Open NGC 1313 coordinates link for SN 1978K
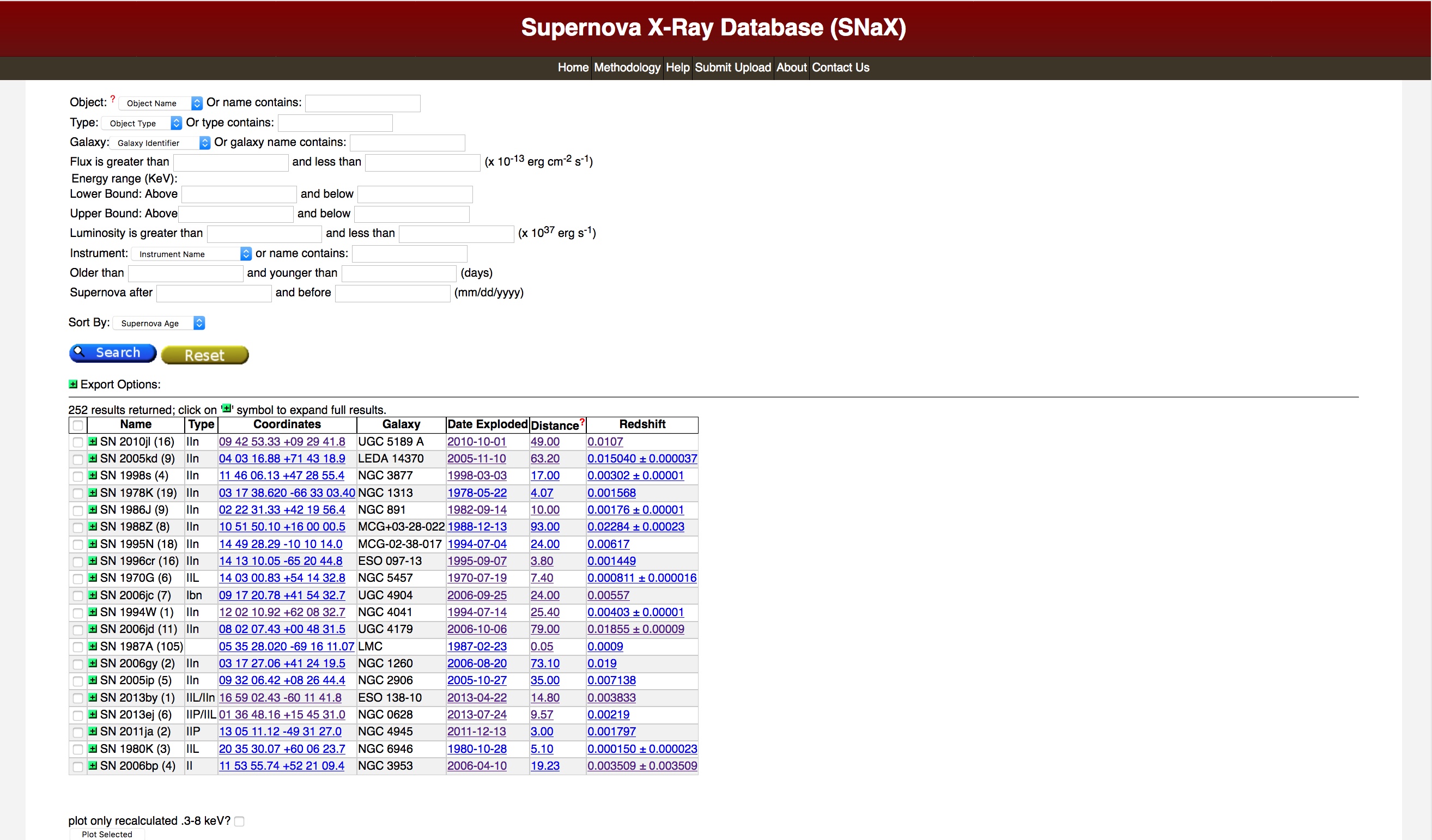The image size is (1432, 840). (x=287, y=493)
